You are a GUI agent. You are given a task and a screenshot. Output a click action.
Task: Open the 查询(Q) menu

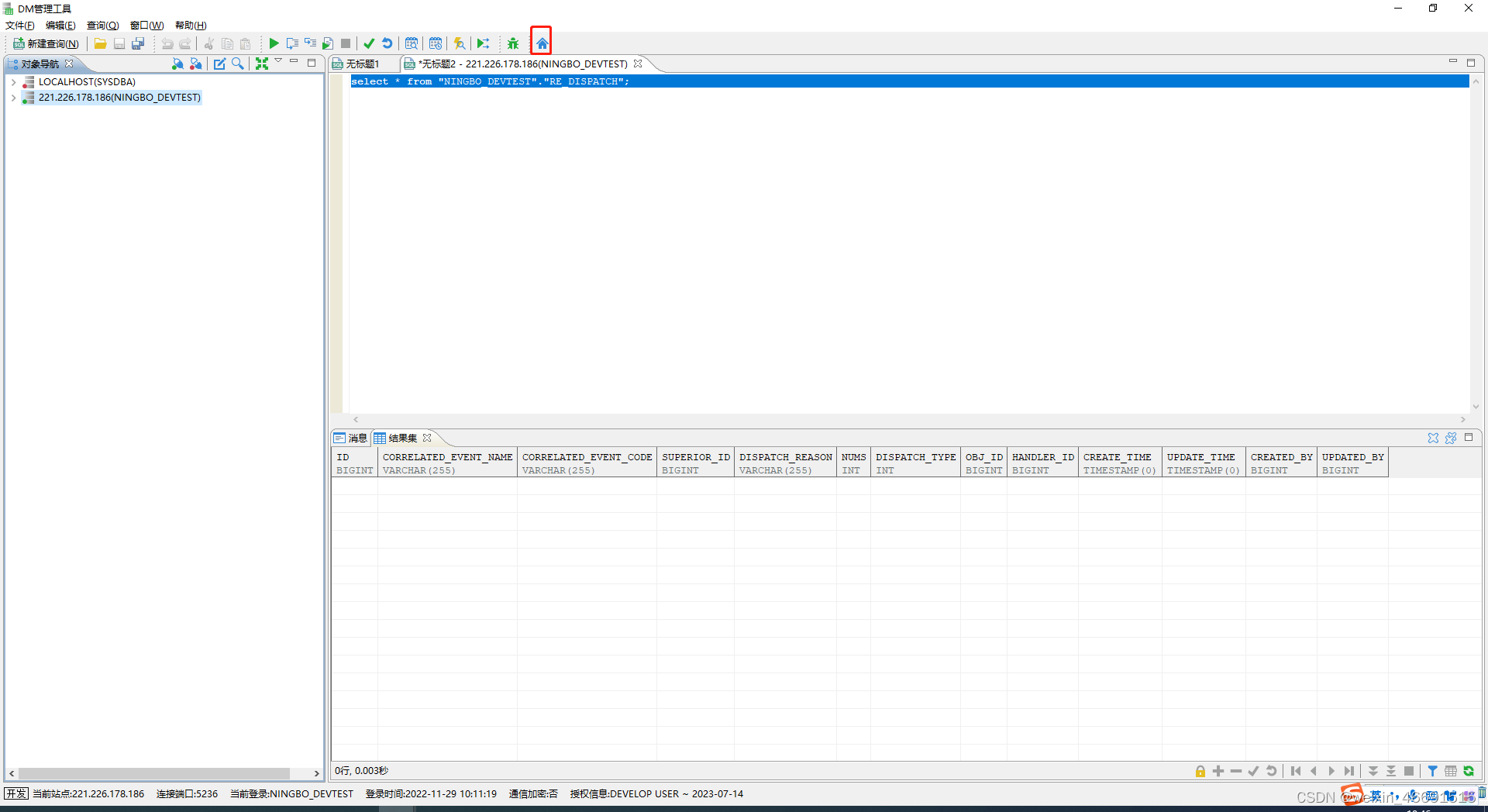pyautogui.click(x=102, y=26)
